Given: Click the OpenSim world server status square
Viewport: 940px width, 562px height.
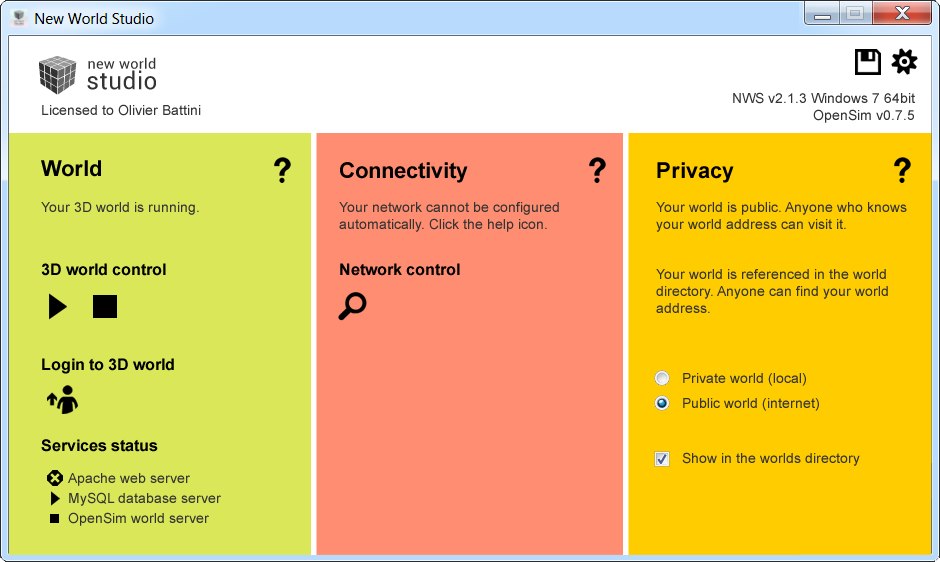Looking at the screenshot, I should pos(55,518).
